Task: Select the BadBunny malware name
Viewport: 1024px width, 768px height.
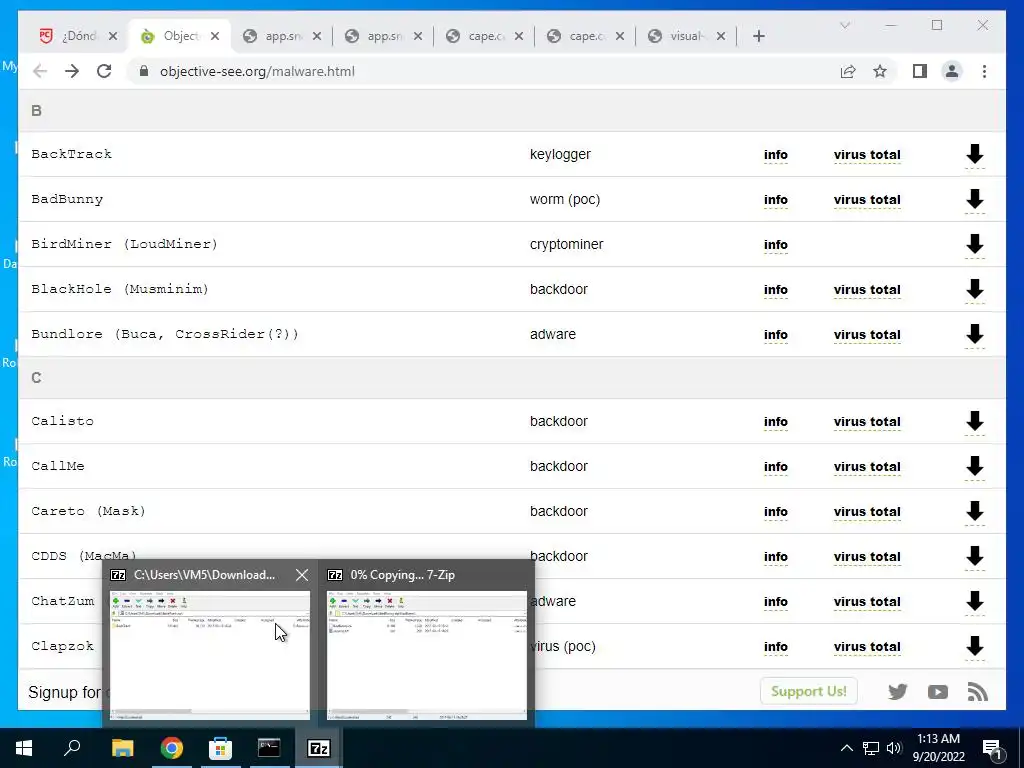Action: click(67, 199)
